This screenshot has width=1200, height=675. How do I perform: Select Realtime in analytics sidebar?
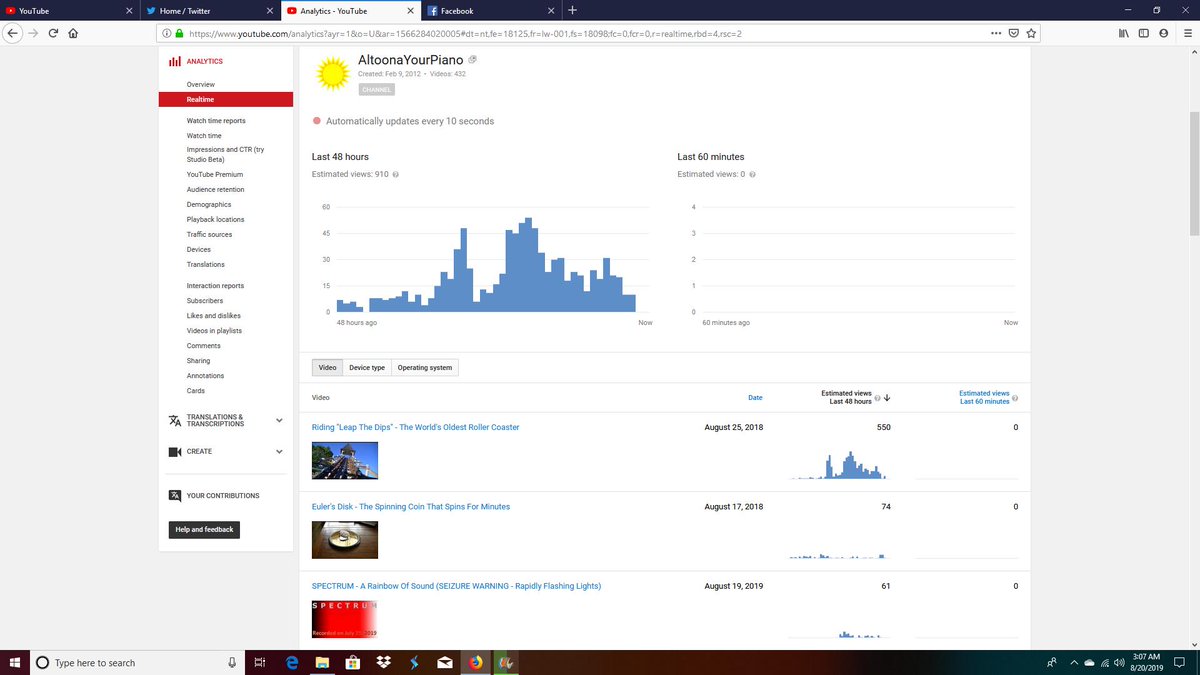[226, 99]
